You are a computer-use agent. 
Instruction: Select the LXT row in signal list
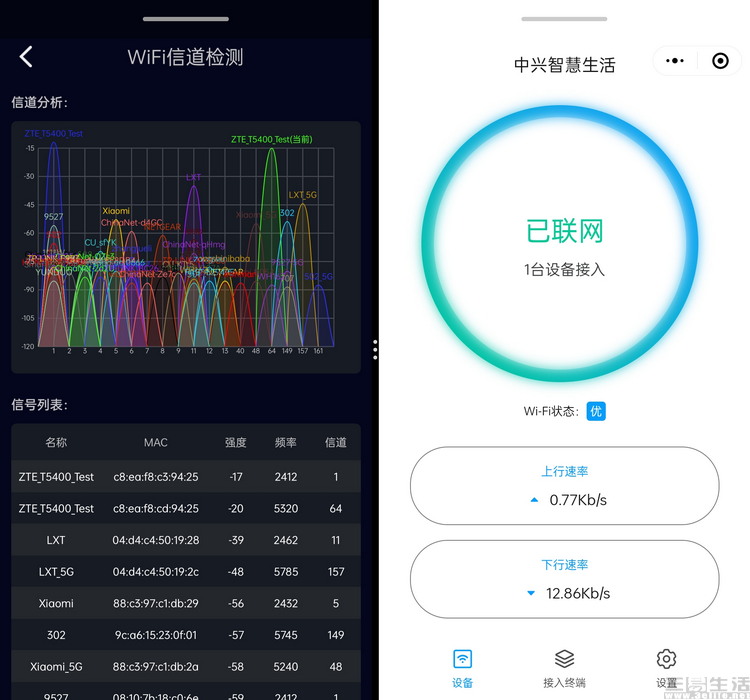point(186,540)
